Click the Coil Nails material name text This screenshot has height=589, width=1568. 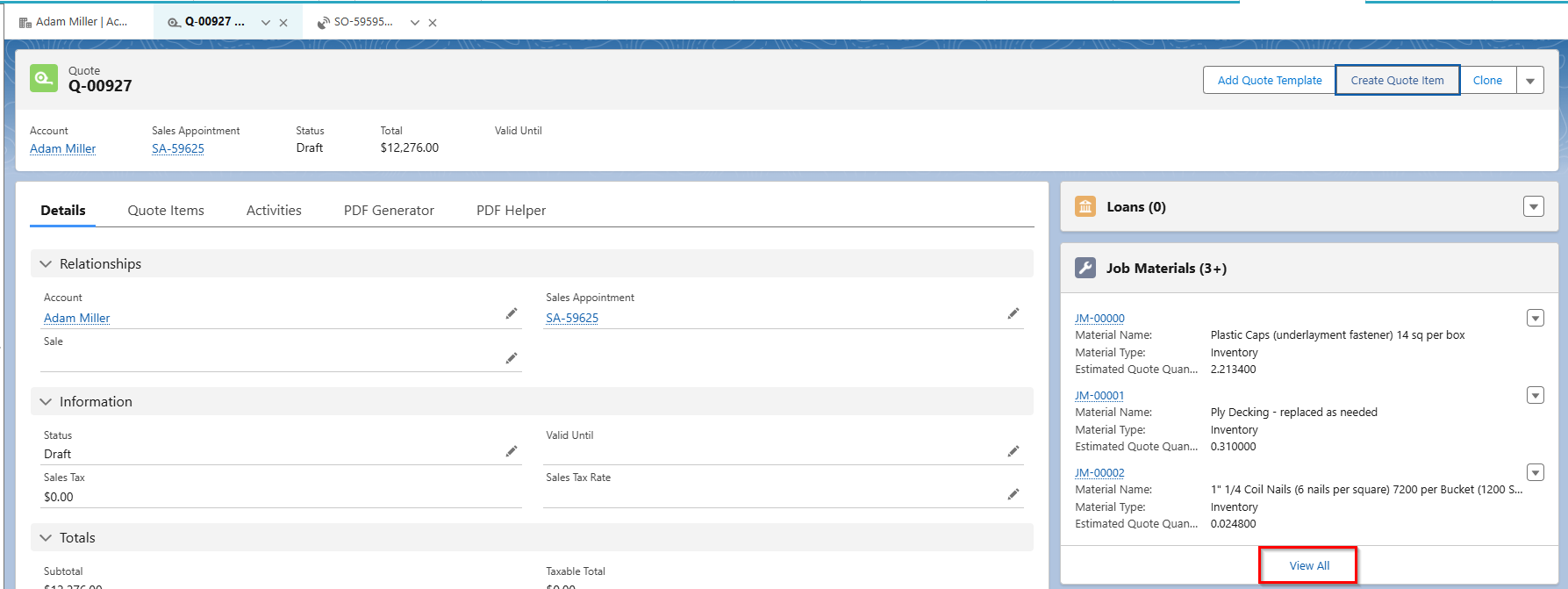click(1366, 489)
